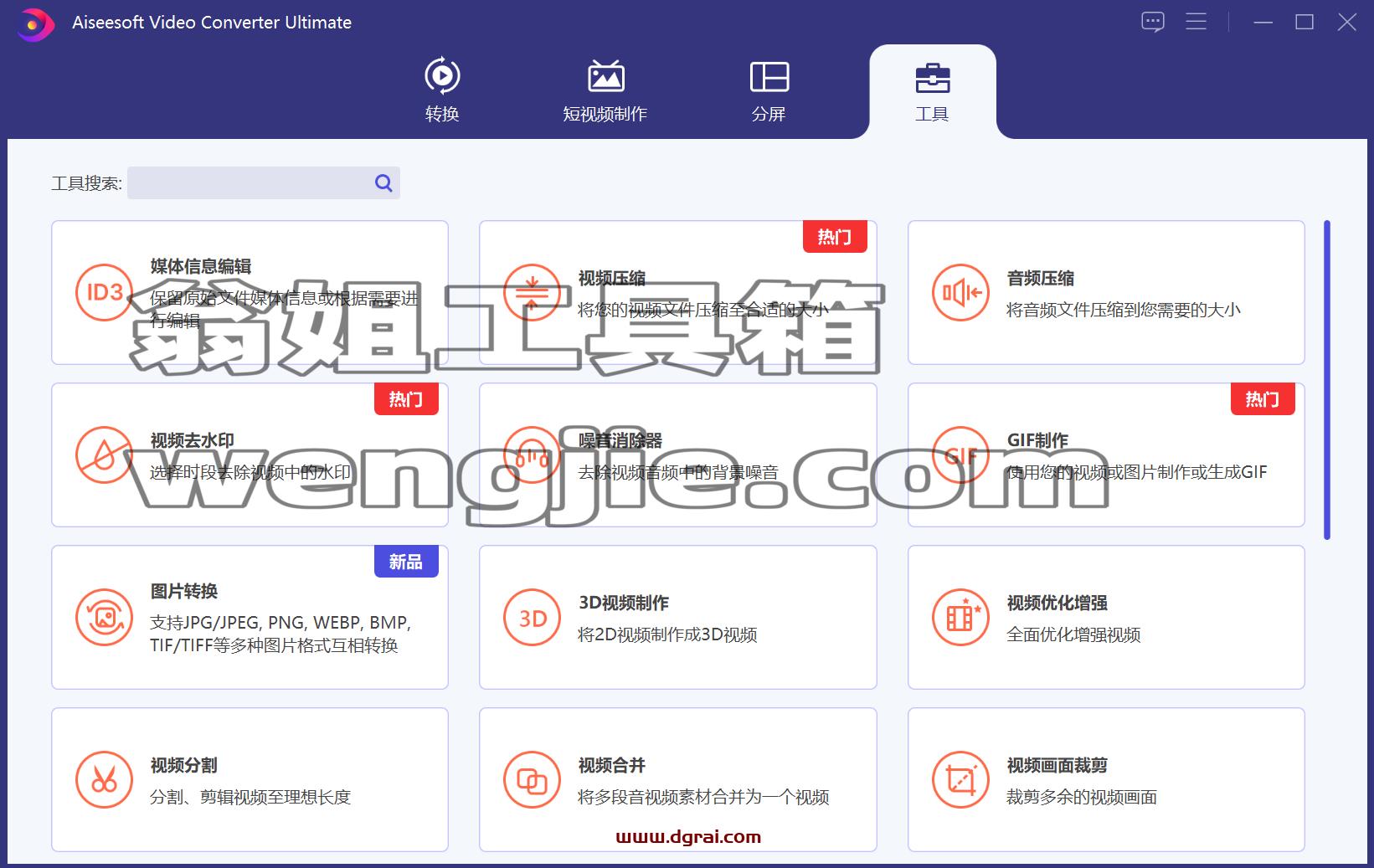The width and height of the screenshot is (1374, 868).
Task: Click the 3D视频制作 3D icon
Action: point(533,617)
